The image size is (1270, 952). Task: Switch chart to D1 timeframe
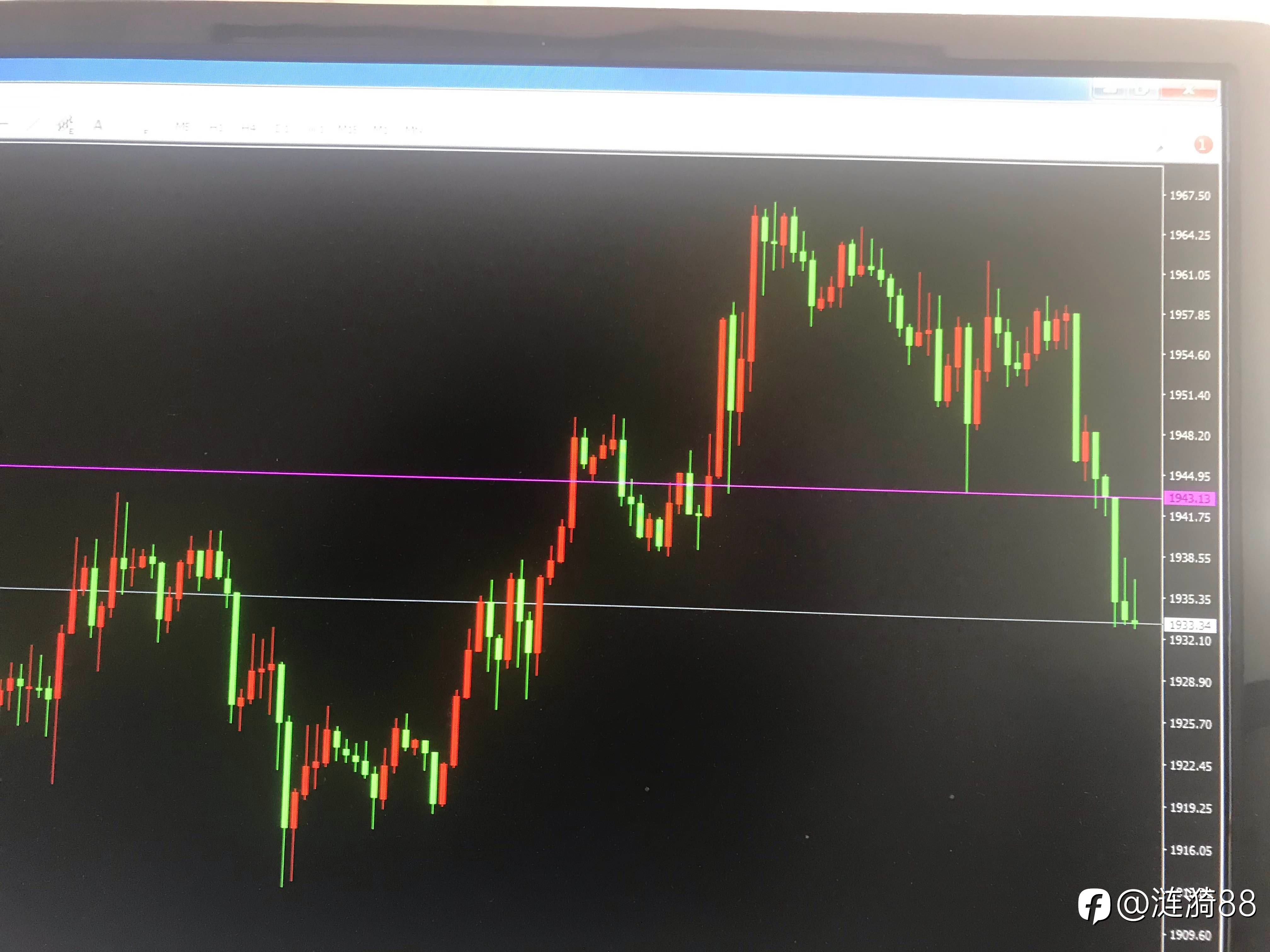[281, 128]
